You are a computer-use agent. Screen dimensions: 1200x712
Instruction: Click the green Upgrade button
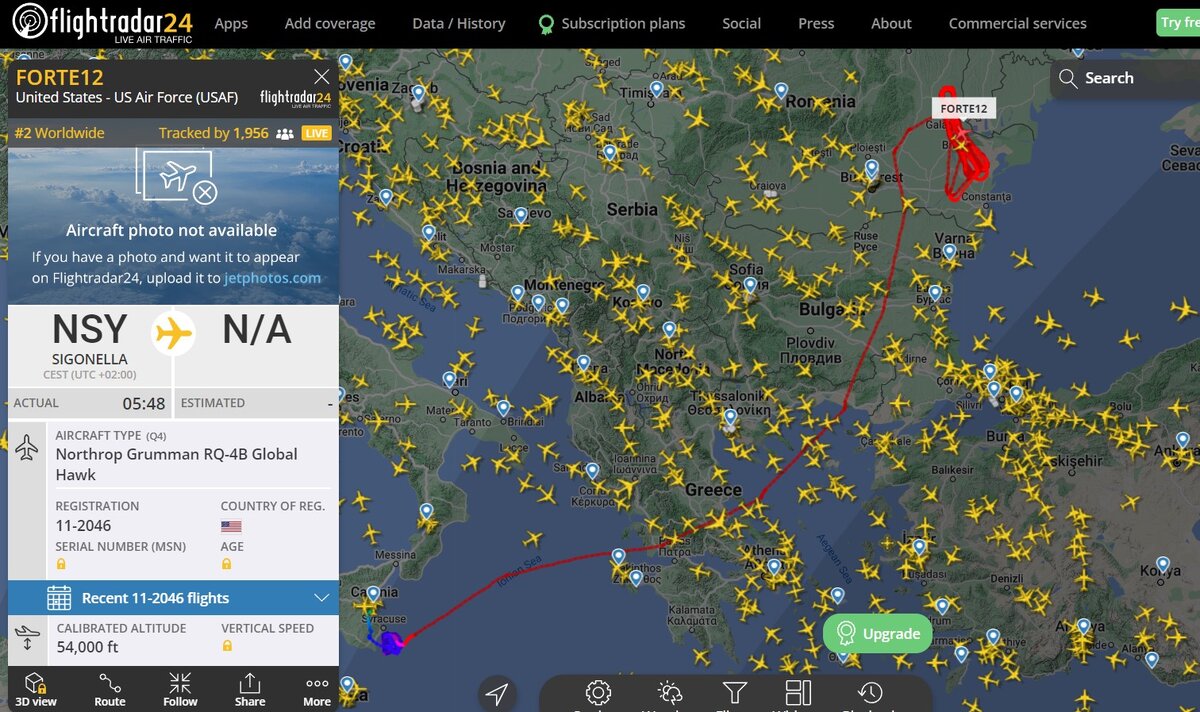coord(878,633)
